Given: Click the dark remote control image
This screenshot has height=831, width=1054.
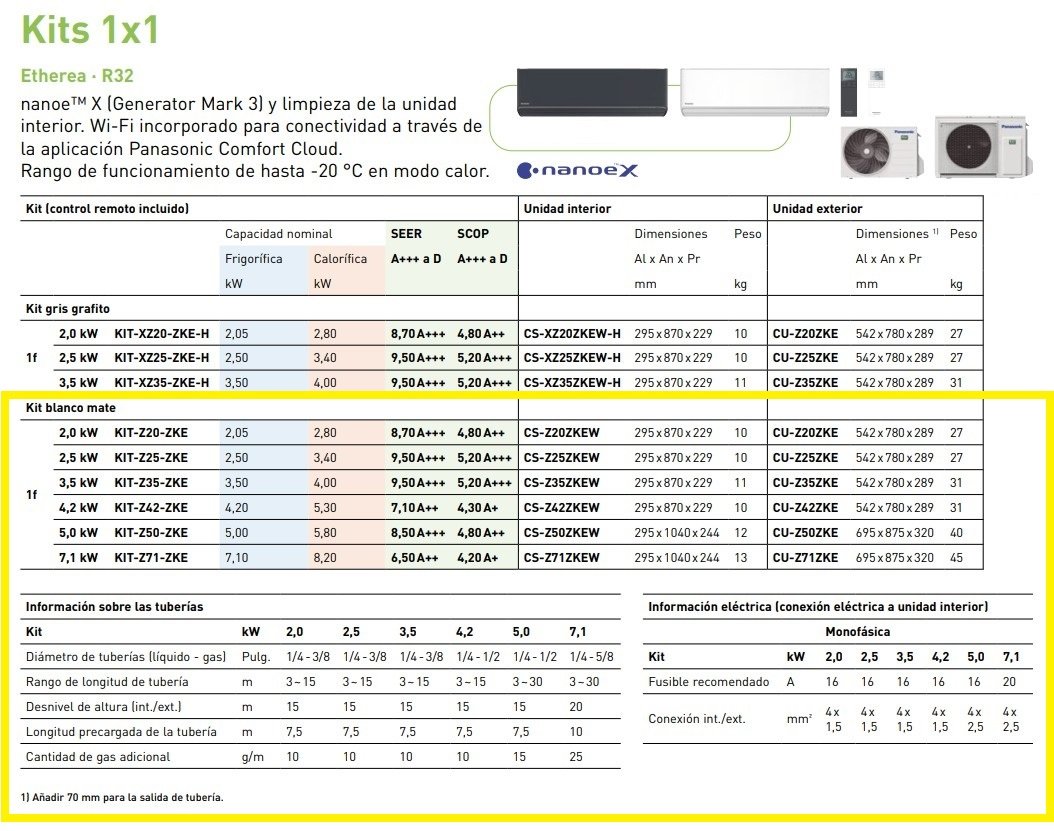Looking at the screenshot, I should (x=849, y=92).
